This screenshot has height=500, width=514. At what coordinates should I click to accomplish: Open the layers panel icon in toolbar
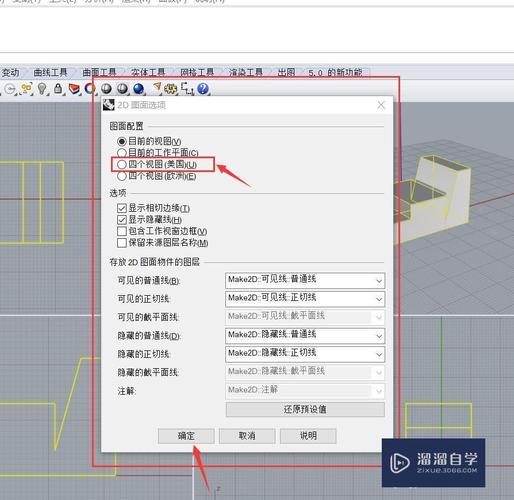pyautogui.click(x=74, y=89)
